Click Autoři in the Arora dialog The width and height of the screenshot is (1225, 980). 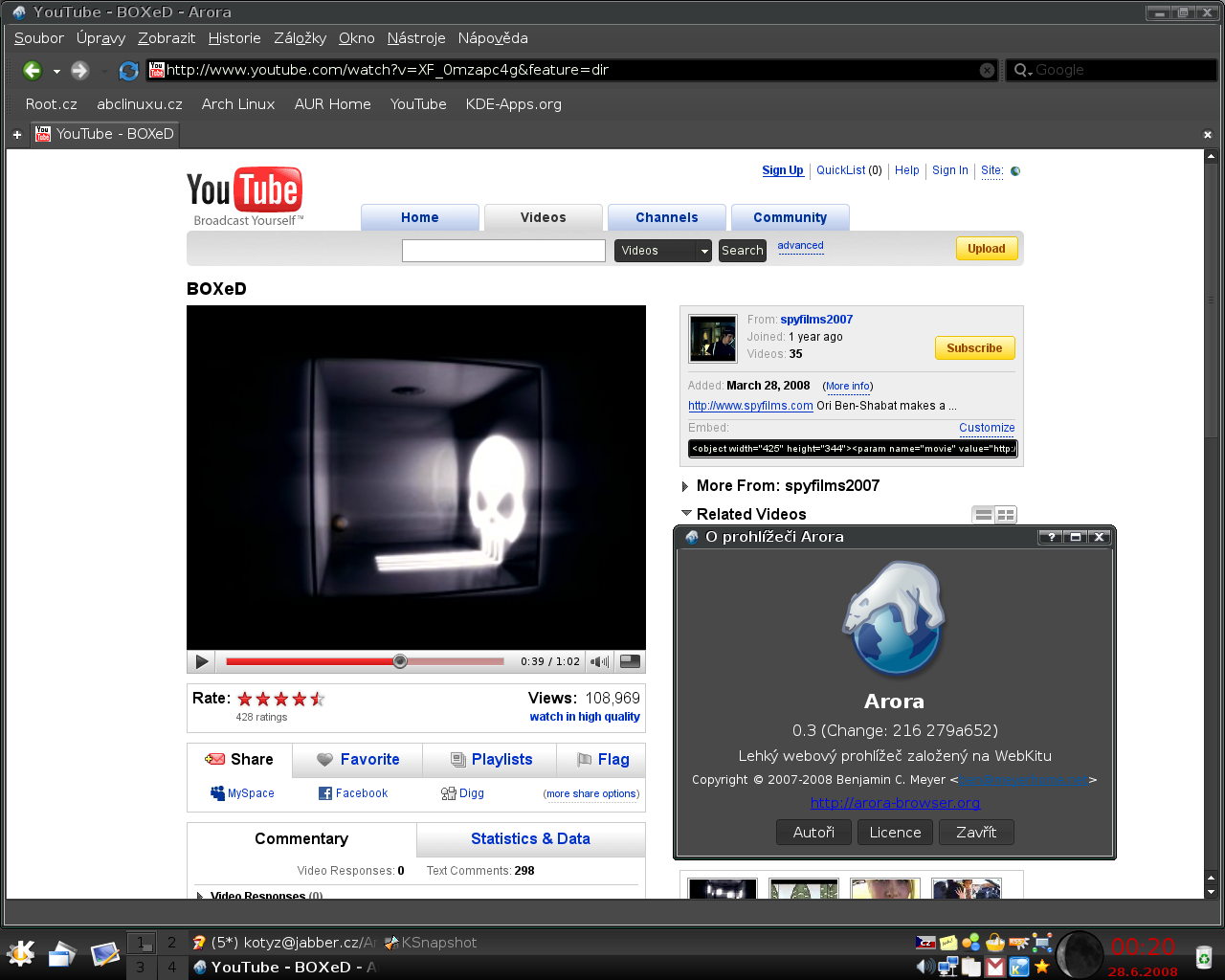click(x=813, y=833)
